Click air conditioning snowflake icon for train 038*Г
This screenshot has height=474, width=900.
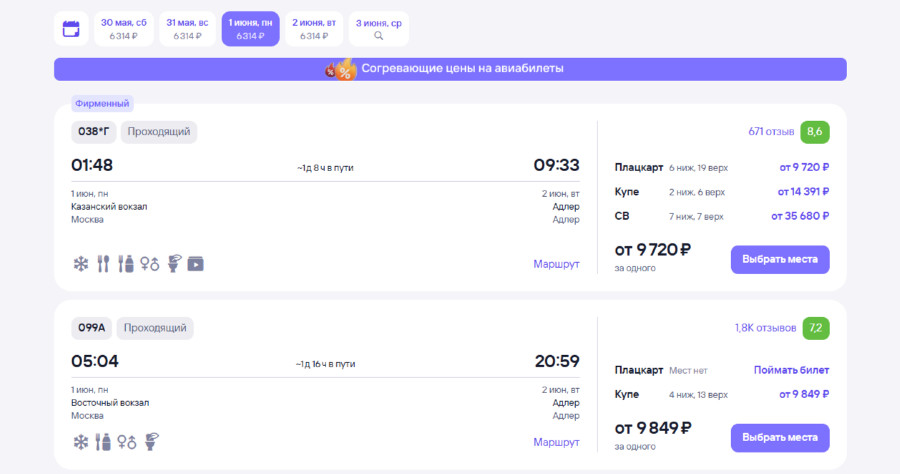coord(81,264)
